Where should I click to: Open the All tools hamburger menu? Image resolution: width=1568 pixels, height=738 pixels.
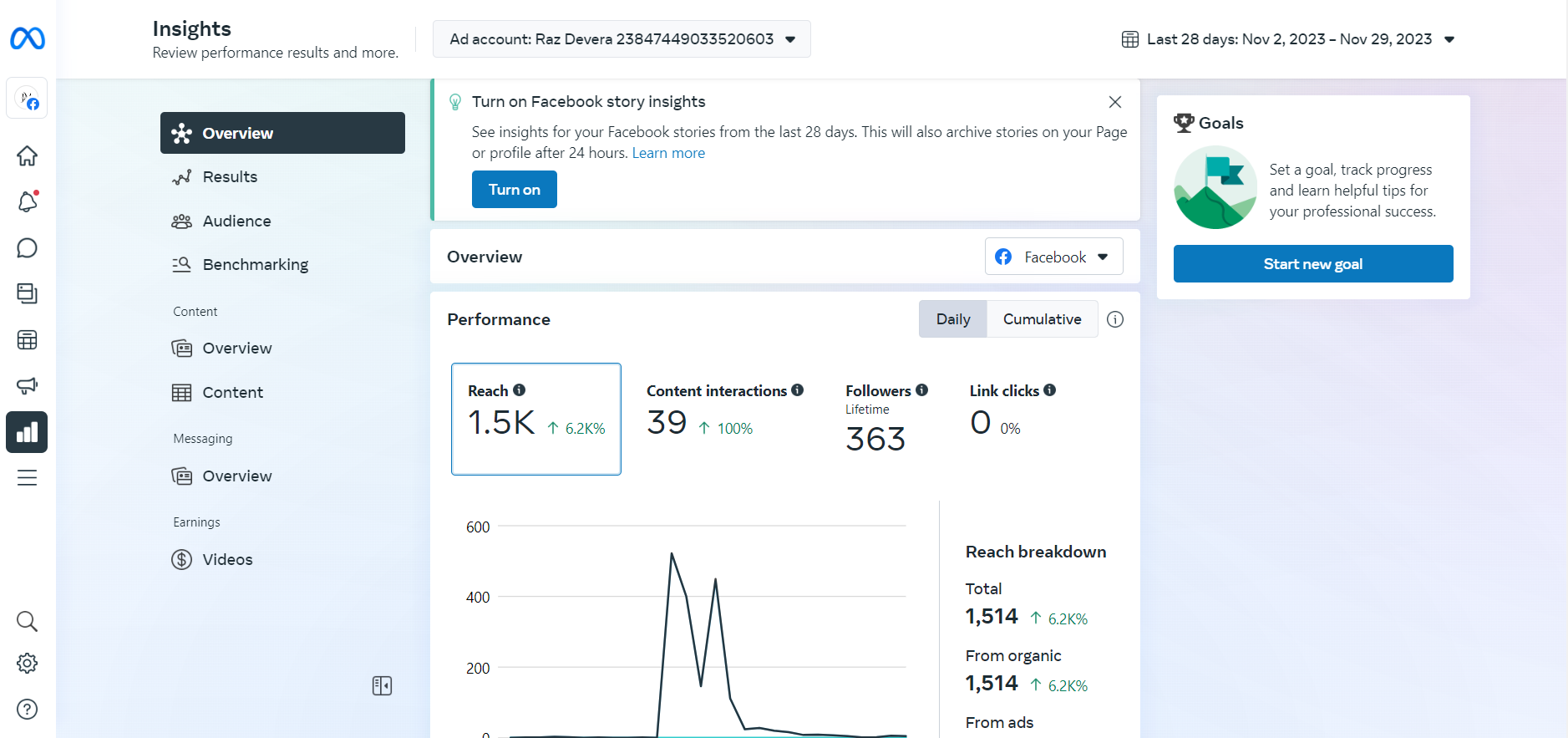(x=27, y=478)
